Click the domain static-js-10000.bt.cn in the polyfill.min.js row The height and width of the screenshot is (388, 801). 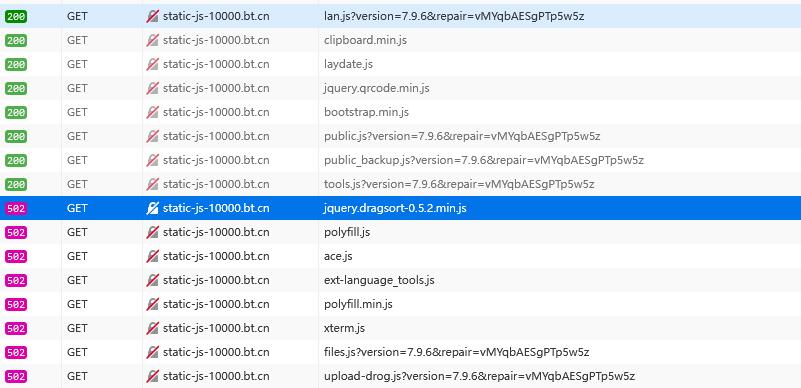click(x=216, y=304)
